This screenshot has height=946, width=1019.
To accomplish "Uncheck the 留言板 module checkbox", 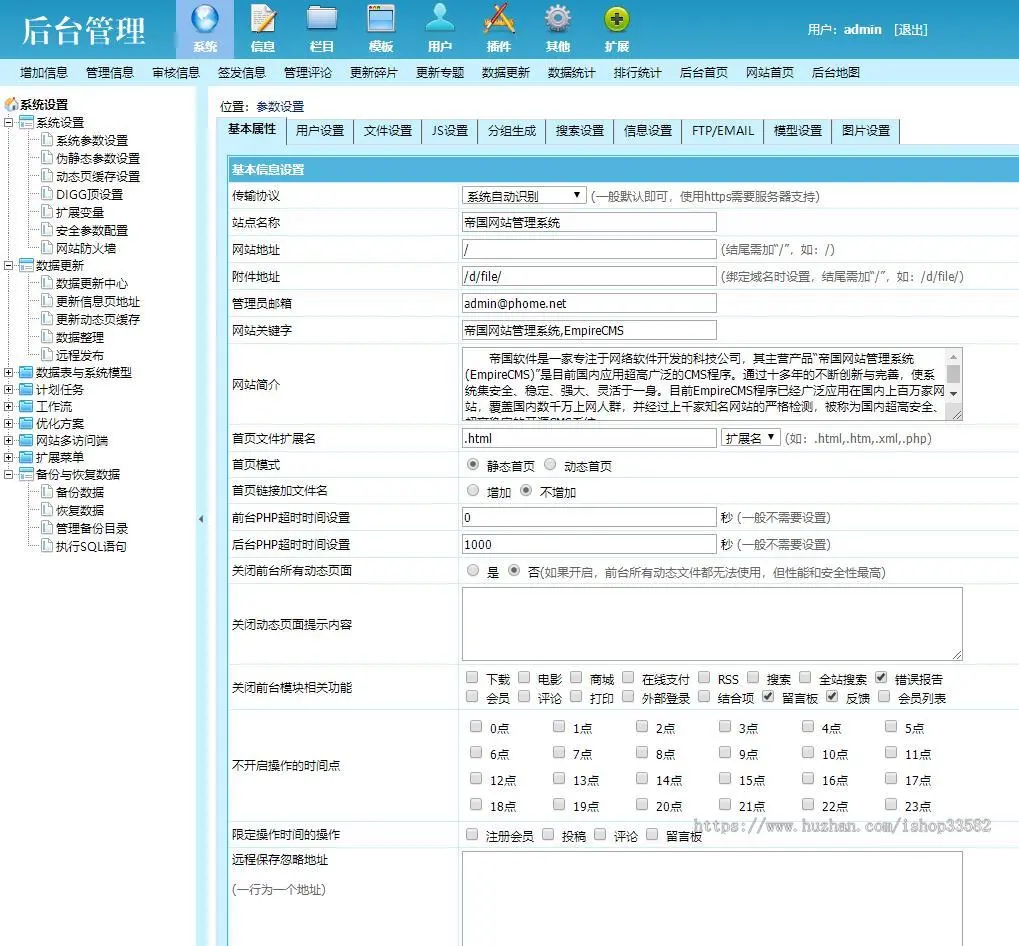I will click(768, 697).
